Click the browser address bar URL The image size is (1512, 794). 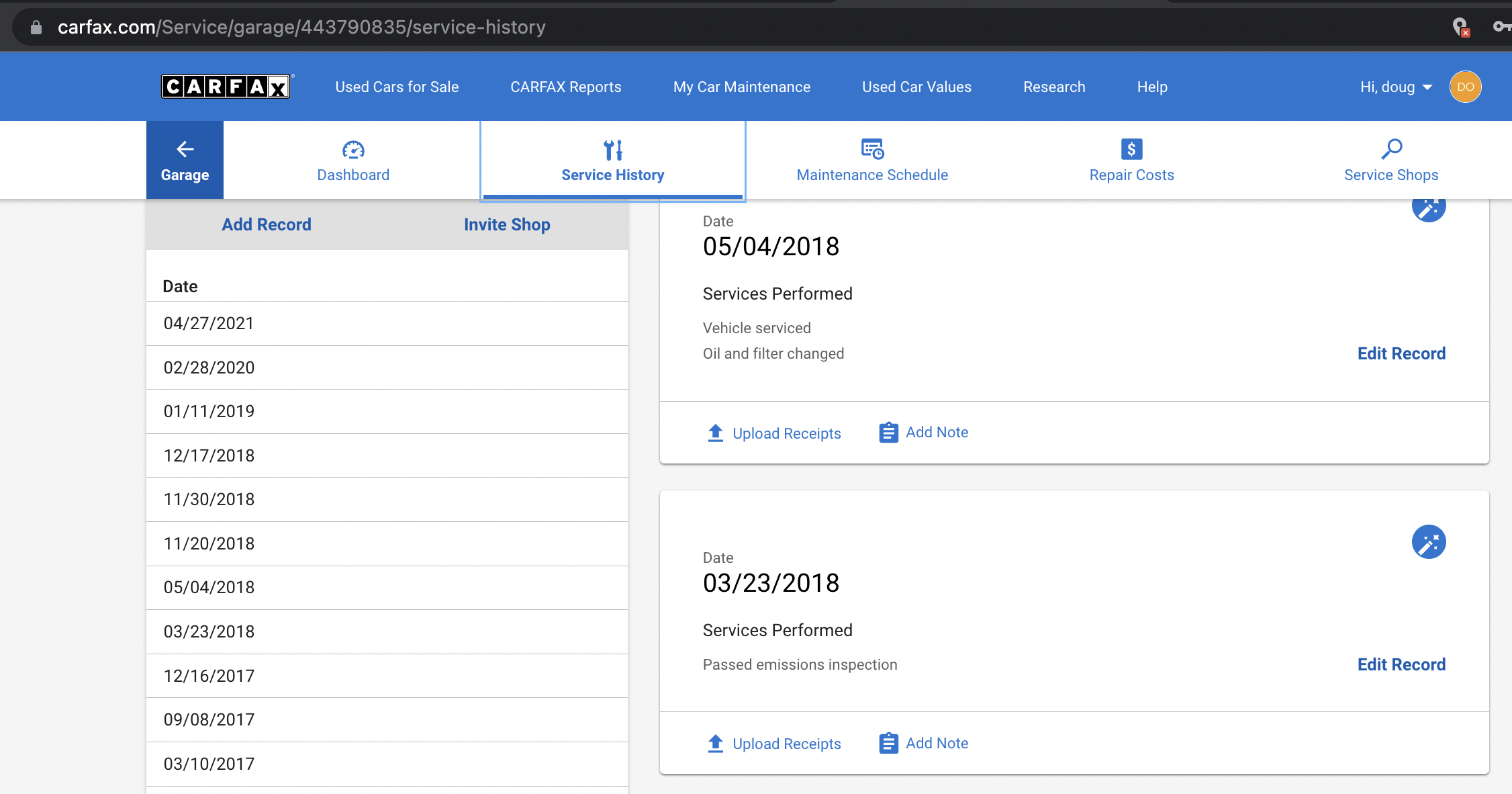point(301,27)
